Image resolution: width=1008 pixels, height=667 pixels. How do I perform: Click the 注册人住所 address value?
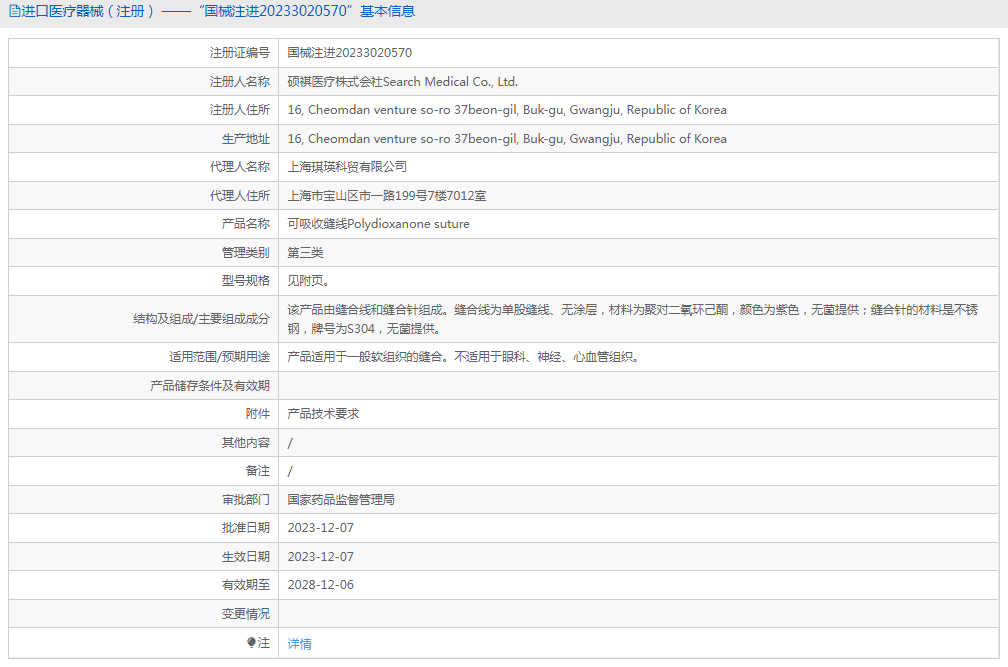pos(507,110)
